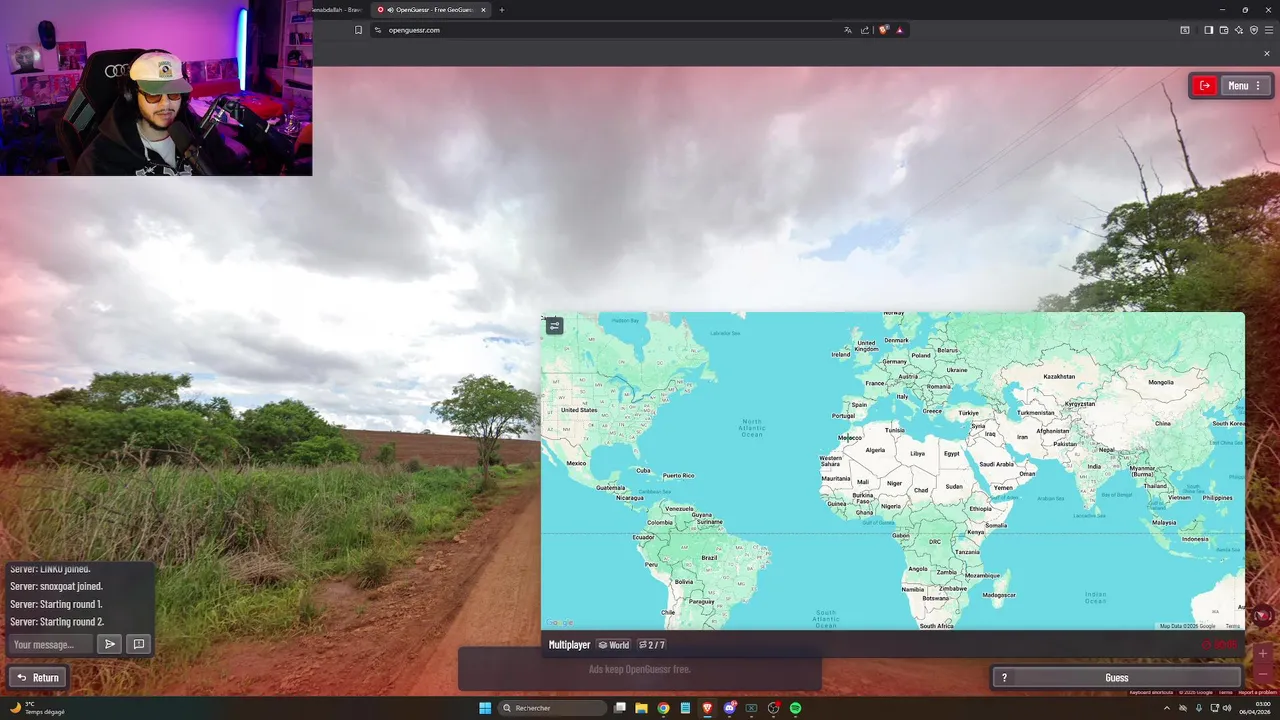This screenshot has height=720, width=1280.
Task: Open Discord from taskbar
Action: pos(729,708)
